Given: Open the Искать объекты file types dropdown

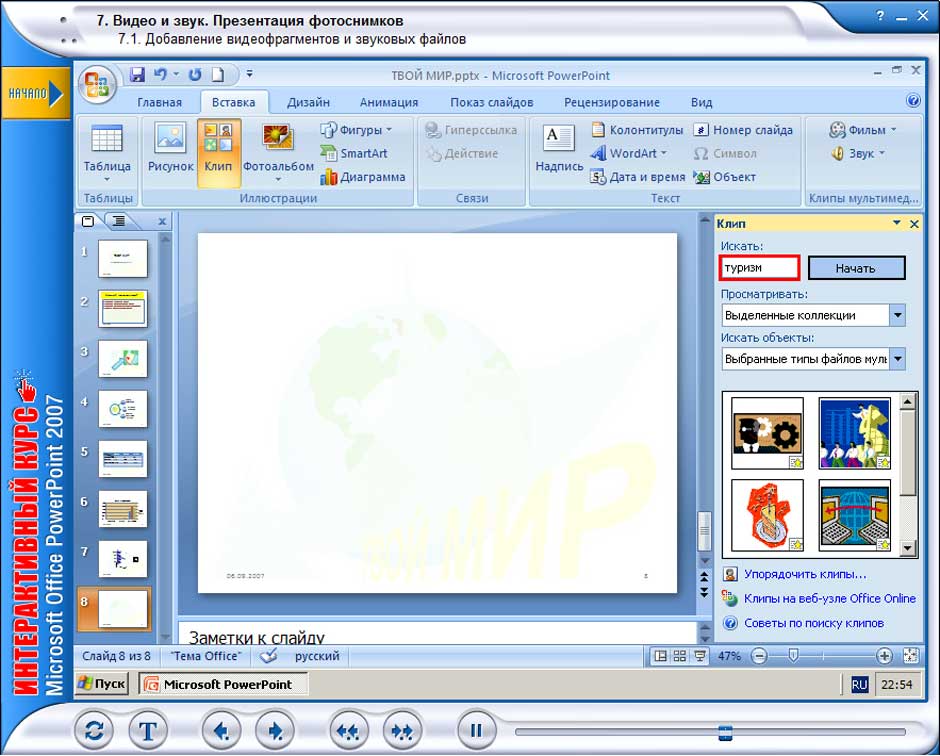Looking at the screenshot, I should pyautogui.click(x=897, y=359).
